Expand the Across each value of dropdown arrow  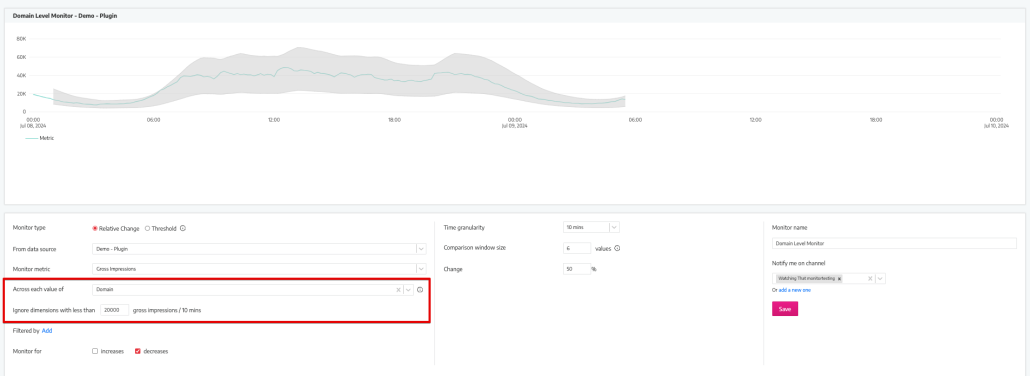pos(409,290)
